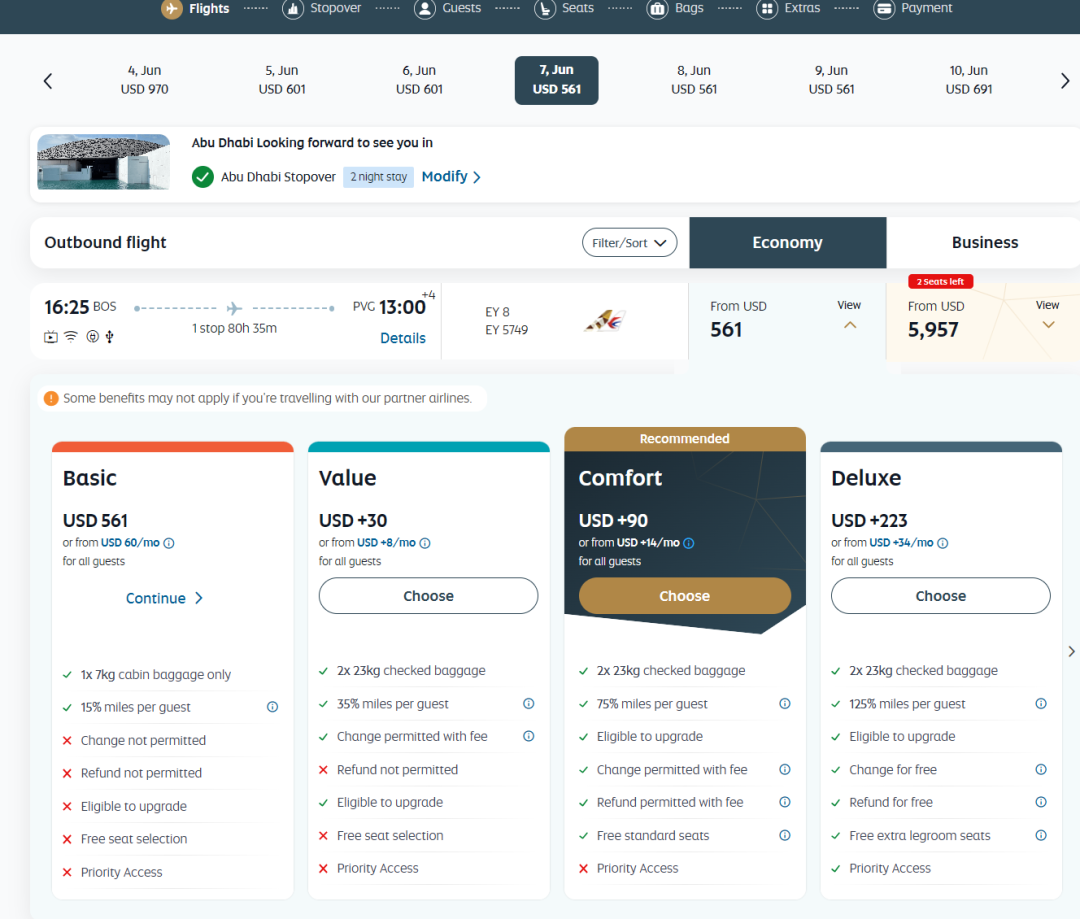The image size is (1080, 919).
Task: Click the Guests step icon
Action: 425,9
